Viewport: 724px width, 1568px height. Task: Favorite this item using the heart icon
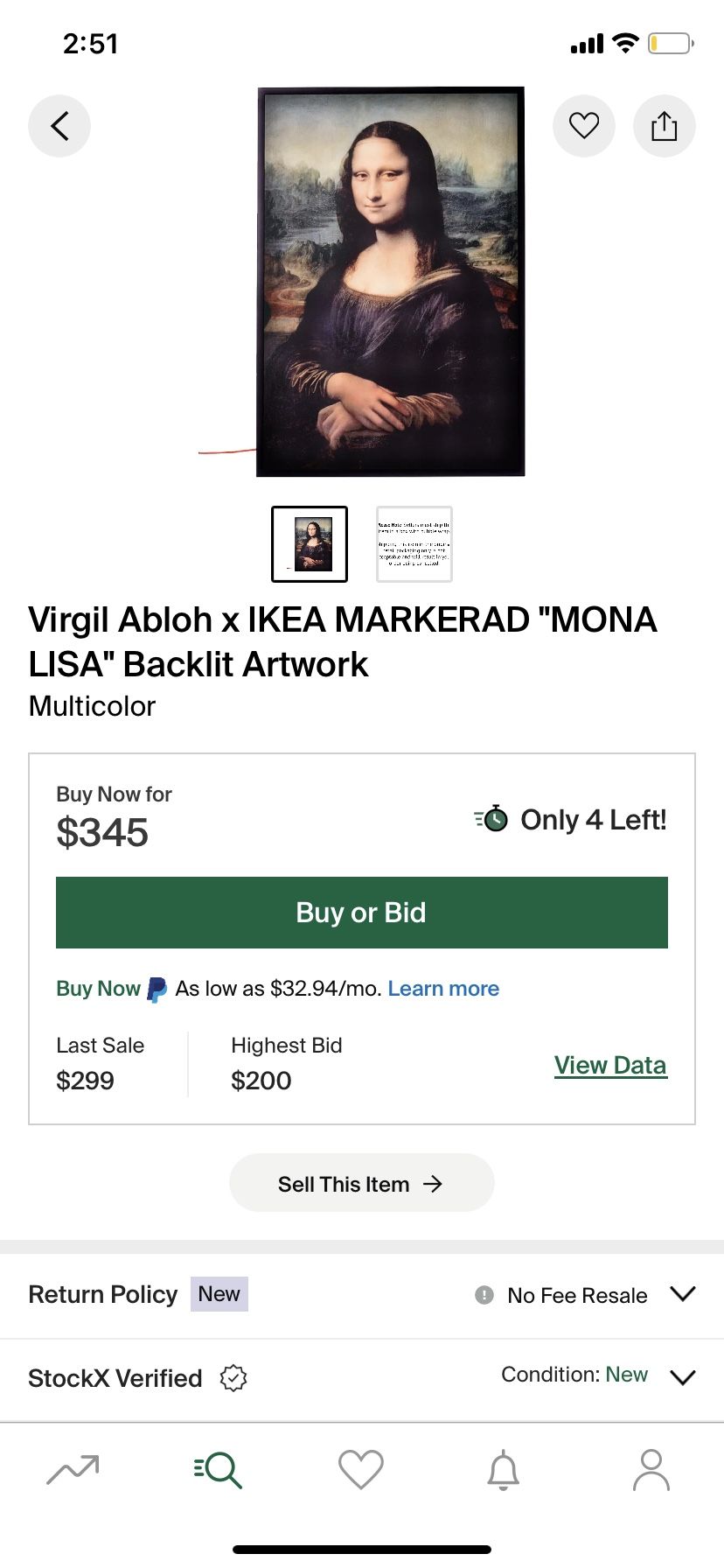tap(583, 125)
